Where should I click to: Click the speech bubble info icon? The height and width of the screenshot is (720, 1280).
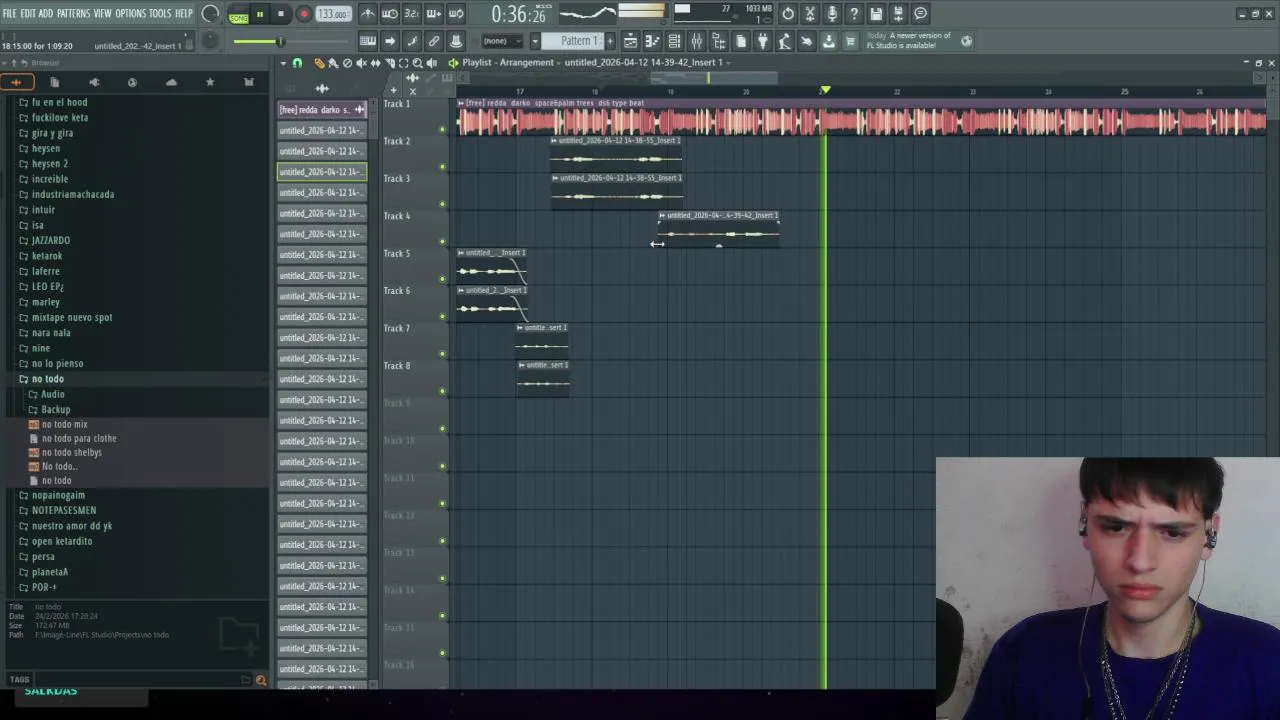click(x=921, y=14)
